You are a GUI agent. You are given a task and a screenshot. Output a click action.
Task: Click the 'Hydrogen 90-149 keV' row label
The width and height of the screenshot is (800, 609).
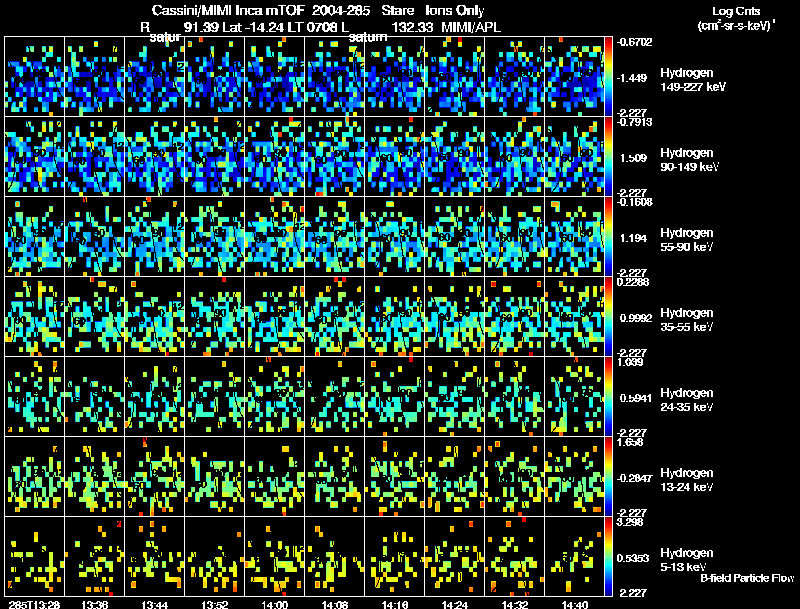point(689,160)
